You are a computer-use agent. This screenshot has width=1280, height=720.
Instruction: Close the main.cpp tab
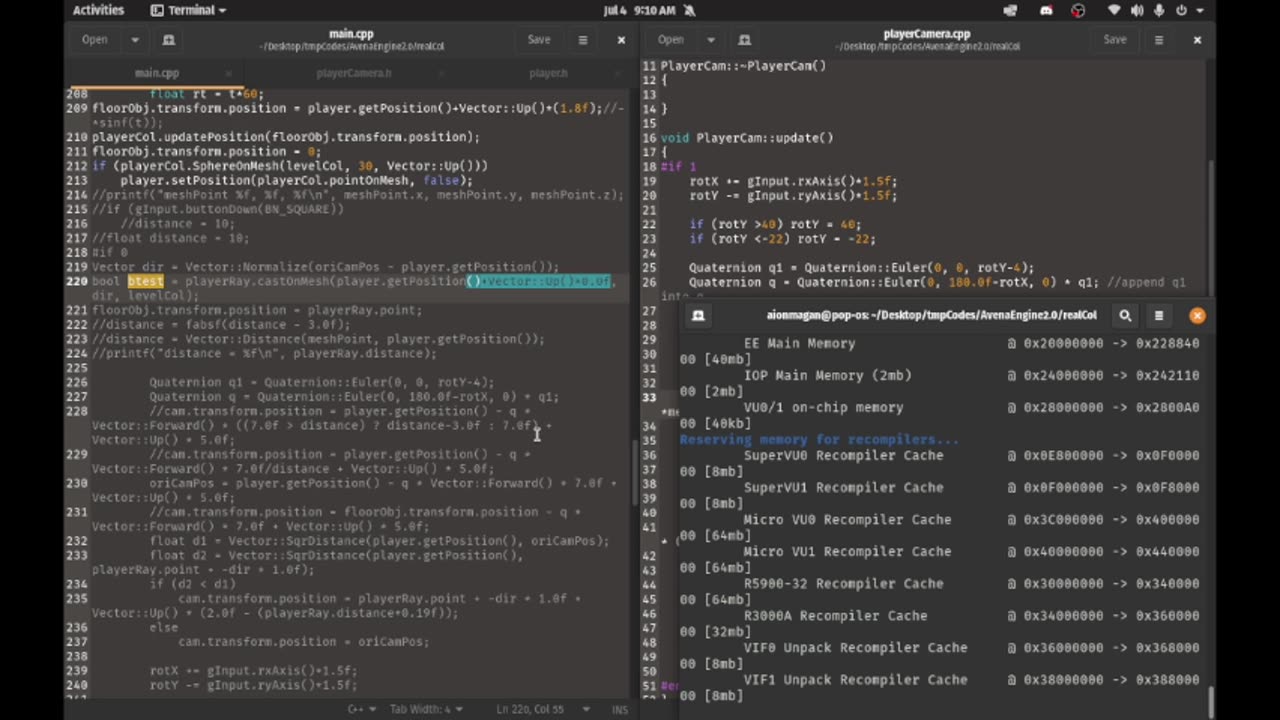[x=228, y=73]
